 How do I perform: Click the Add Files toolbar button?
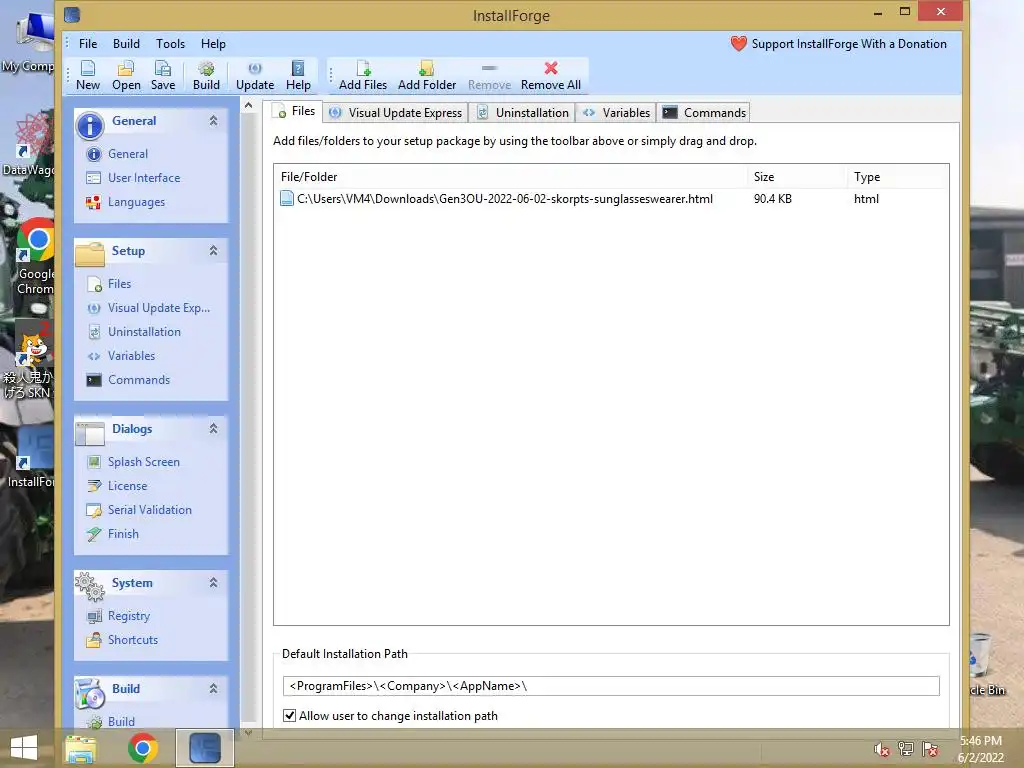[x=362, y=76]
